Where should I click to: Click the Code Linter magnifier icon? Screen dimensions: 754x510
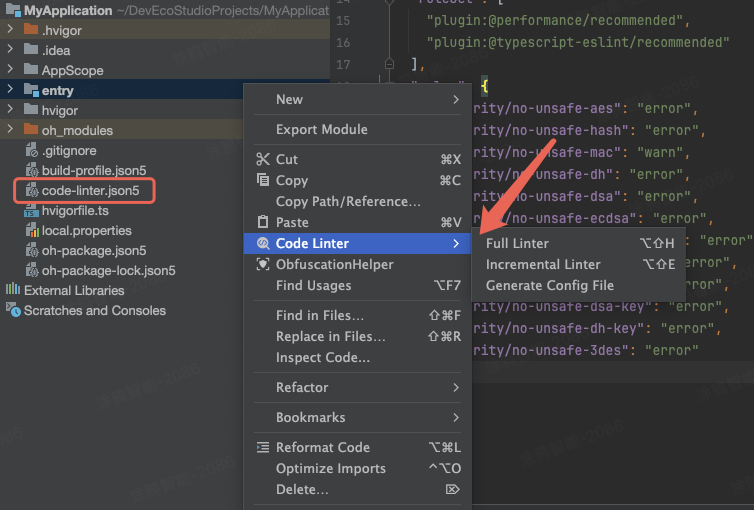(x=263, y=243)
